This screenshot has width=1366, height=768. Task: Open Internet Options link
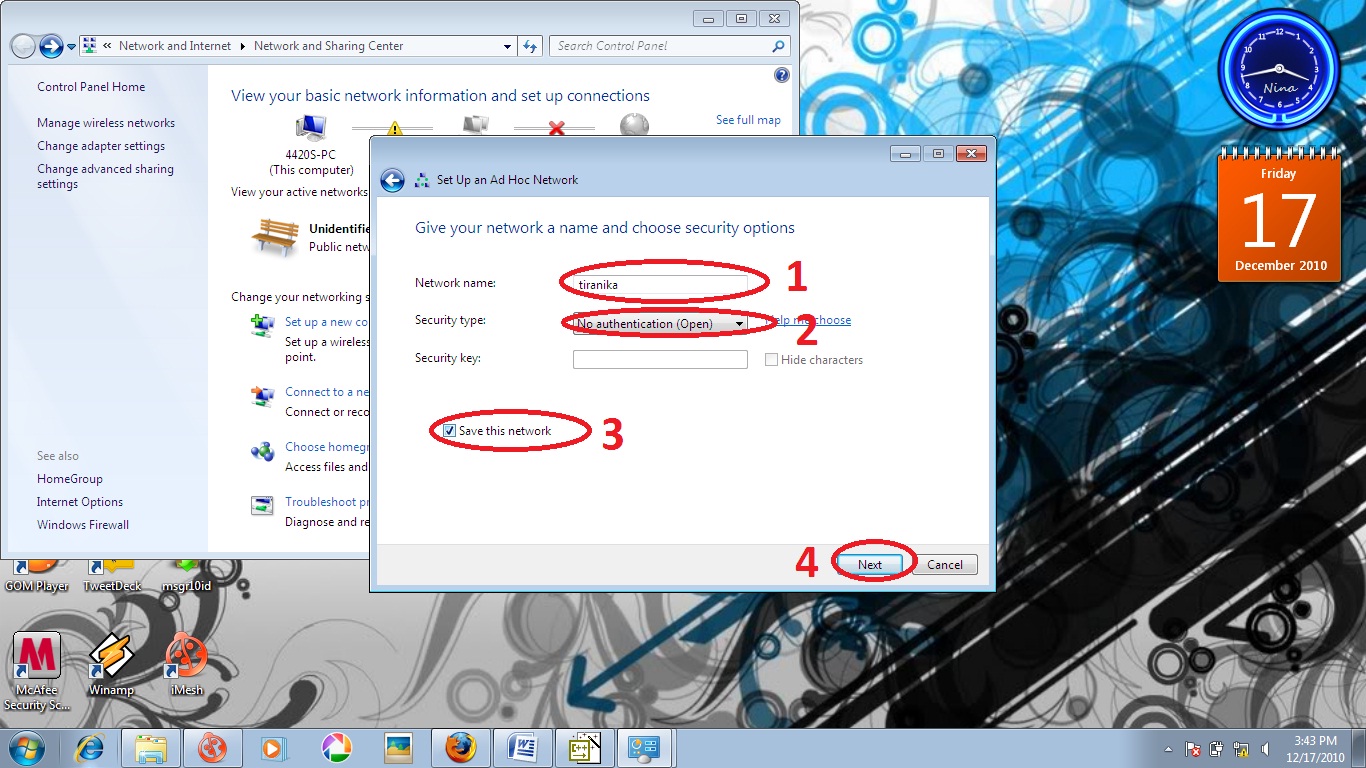click(x=80, y=502)
